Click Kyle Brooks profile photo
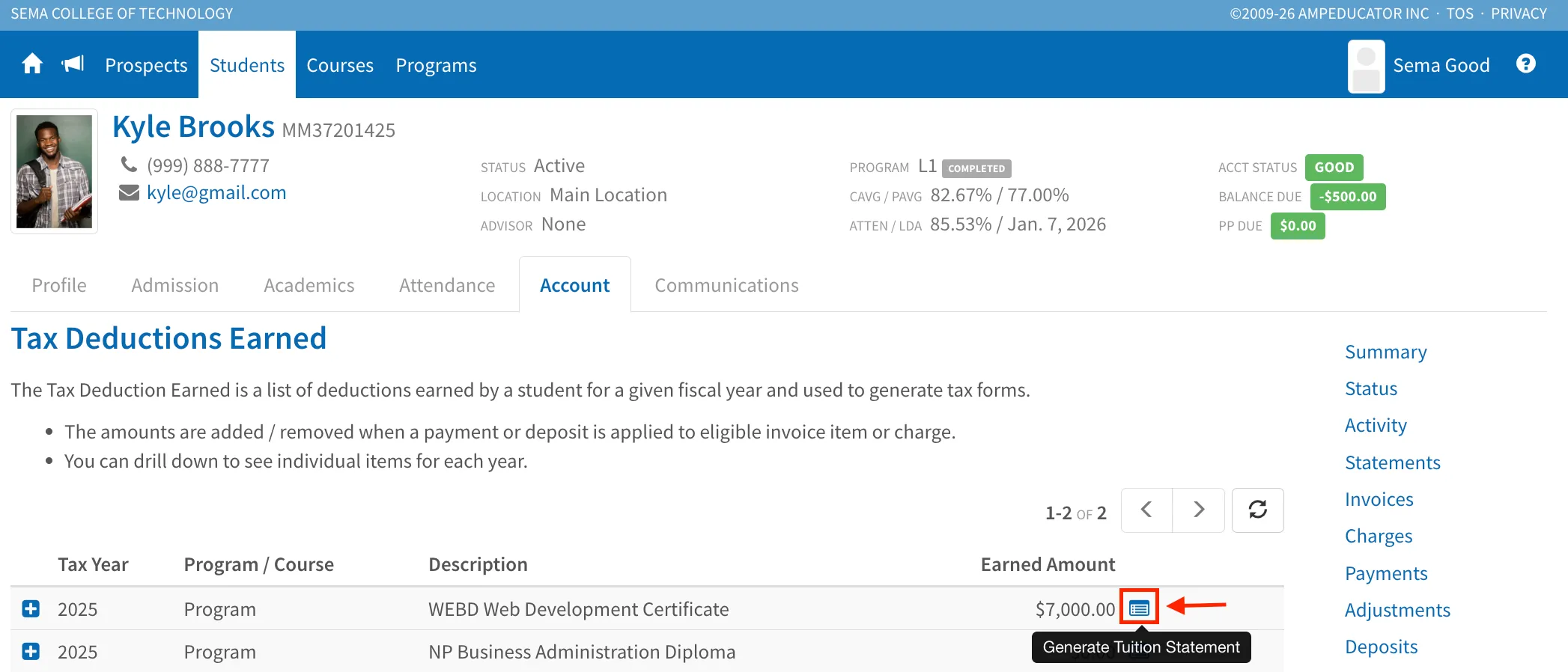Screen dimensions: 1568x672 tap(54, 171)
